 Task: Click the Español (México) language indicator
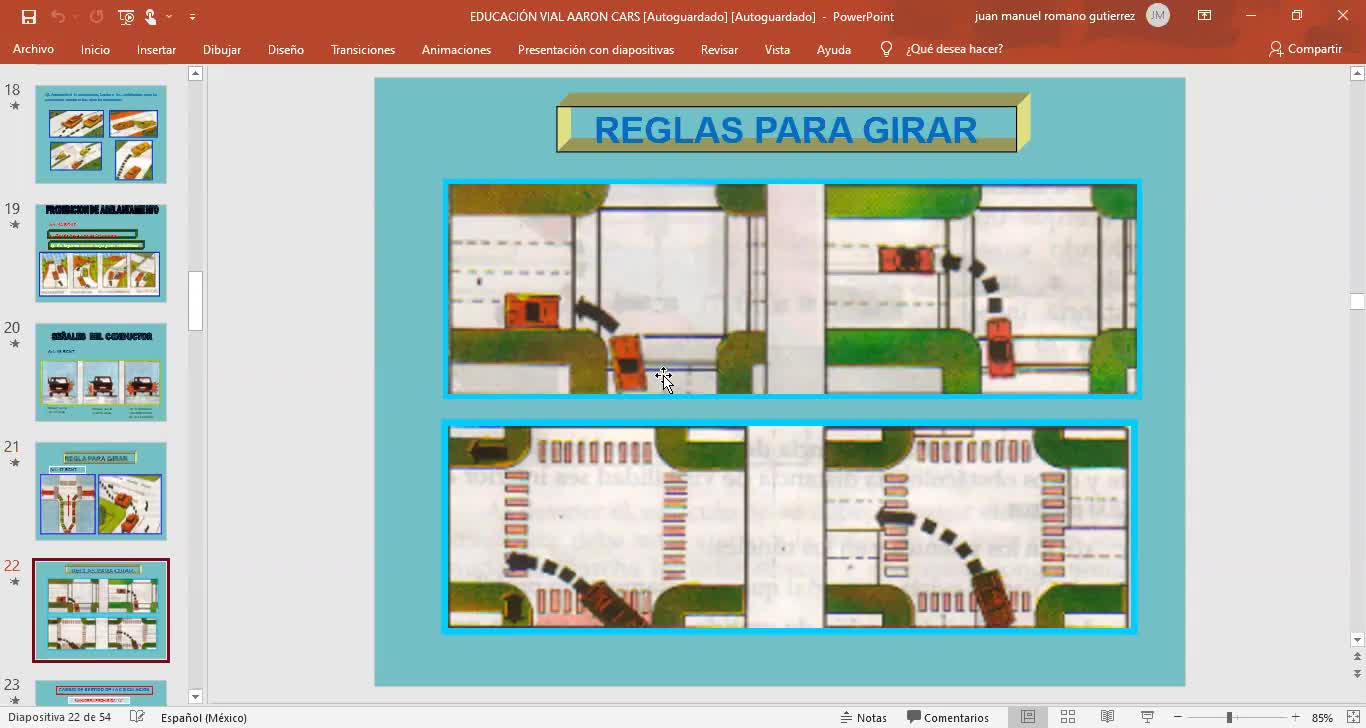tap(204, 717)
